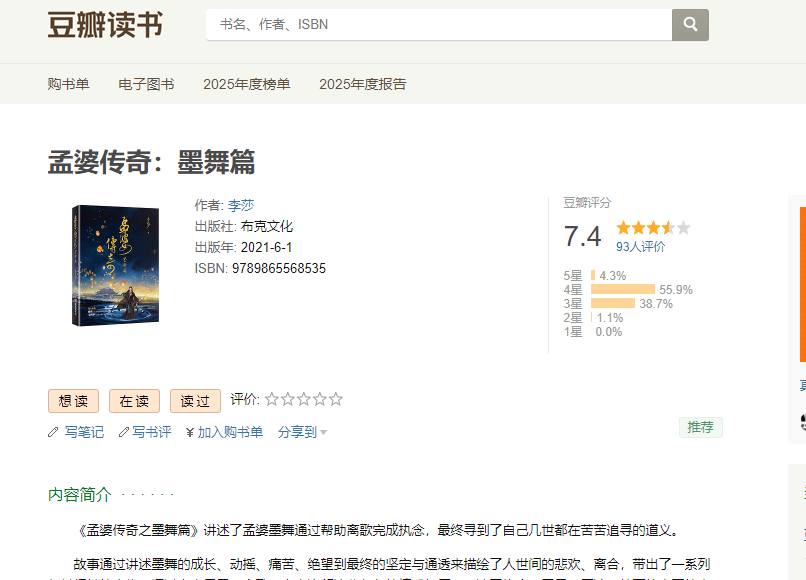Mark the book as 想读
Screen dimensions: 806x580
[x=73, y=401]
